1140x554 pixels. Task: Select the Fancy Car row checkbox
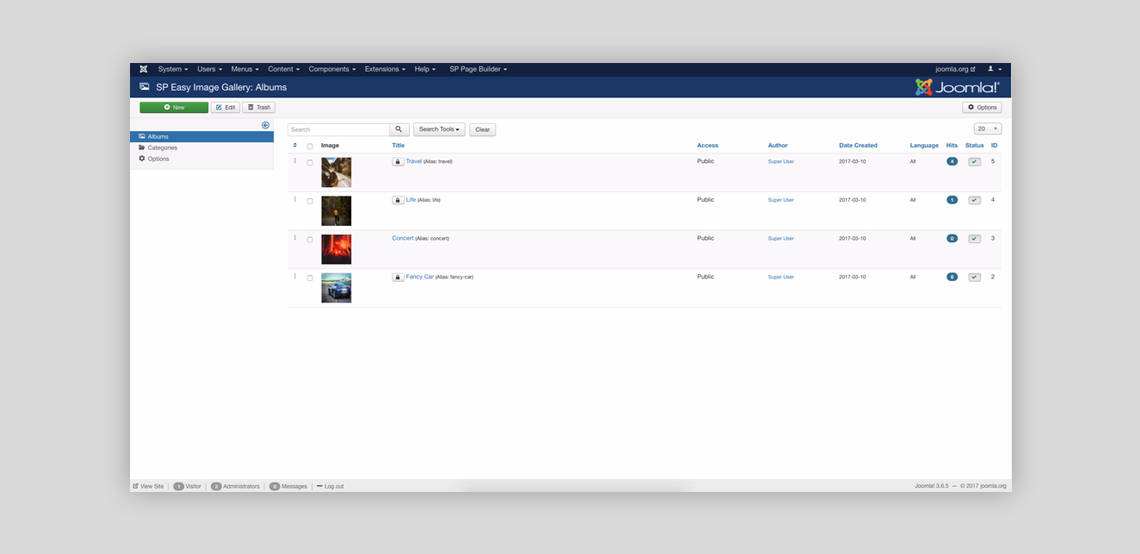click(x=310, y=278)
